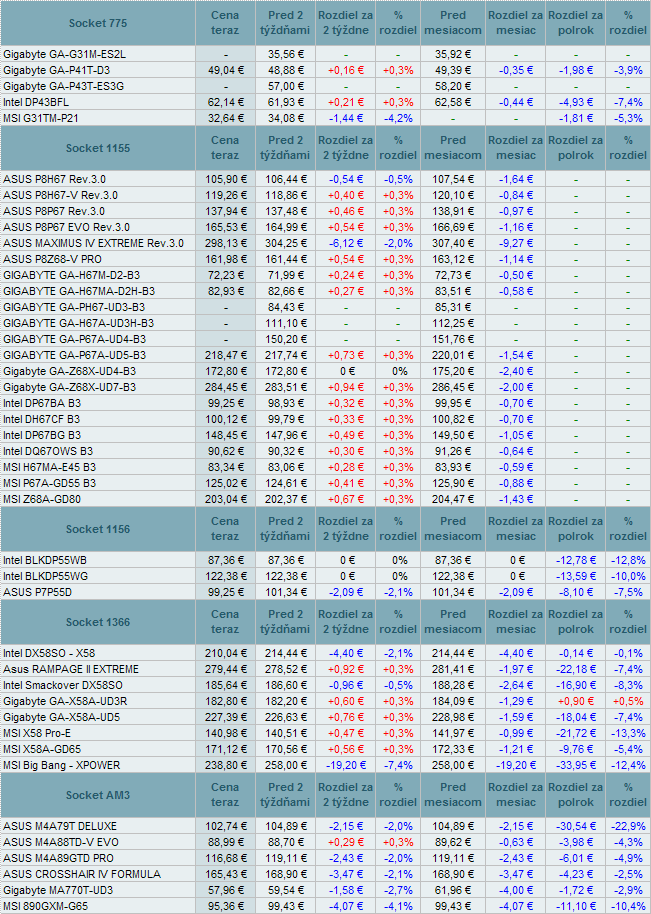The image size is (651, 914).
Task: Click Intel Smackover DX58SO product name
Action: [x=63, y=686]
